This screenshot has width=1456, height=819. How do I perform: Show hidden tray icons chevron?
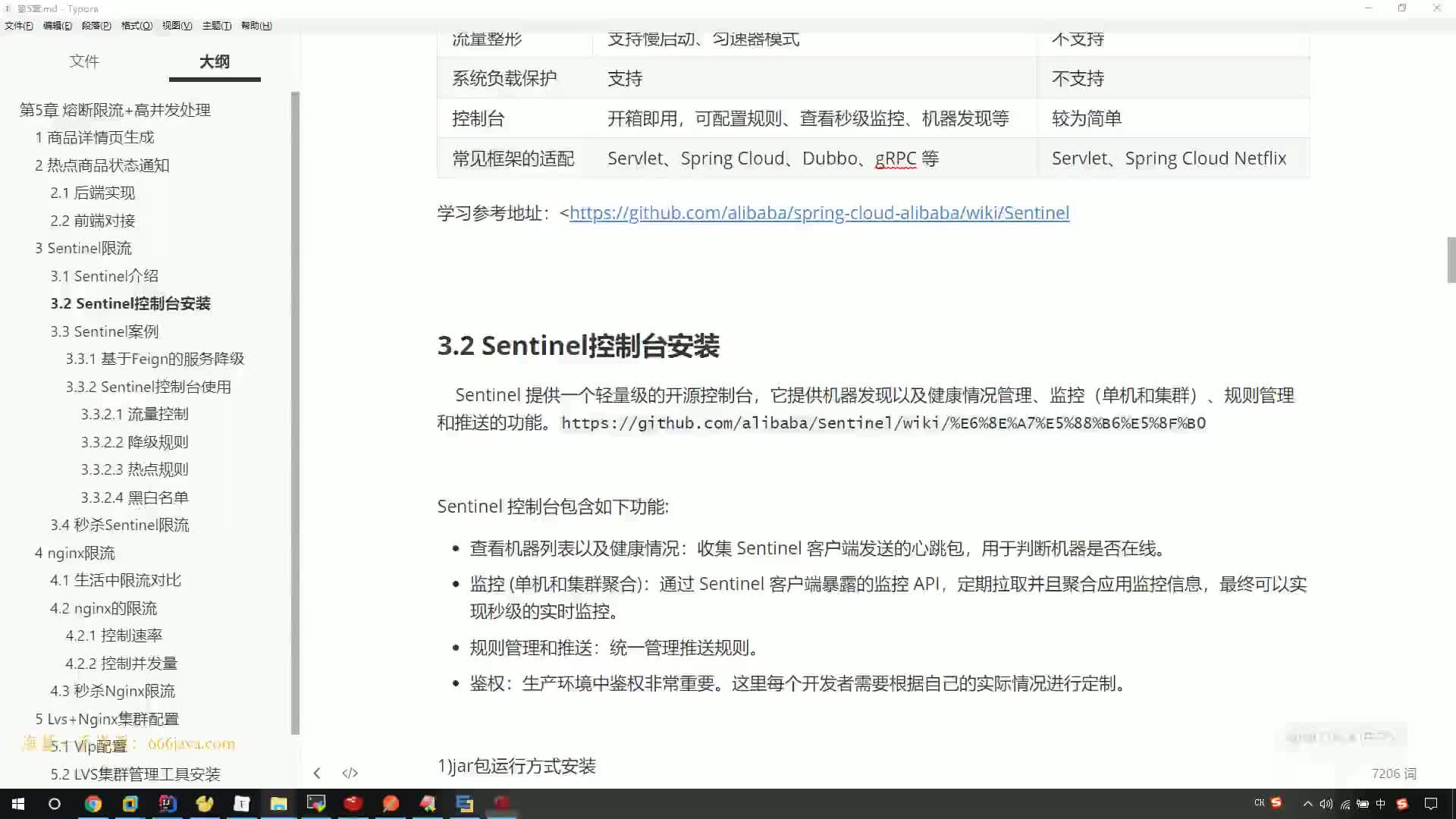(1307, 804)
